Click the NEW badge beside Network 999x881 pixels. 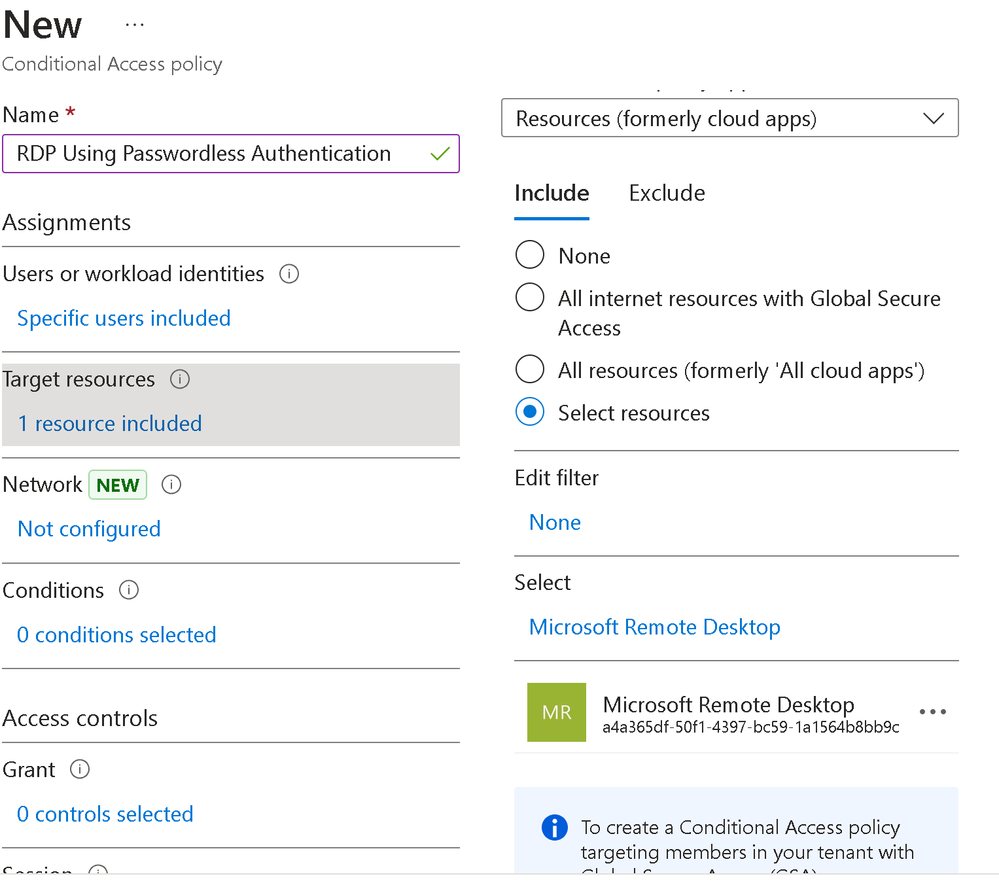118,485
